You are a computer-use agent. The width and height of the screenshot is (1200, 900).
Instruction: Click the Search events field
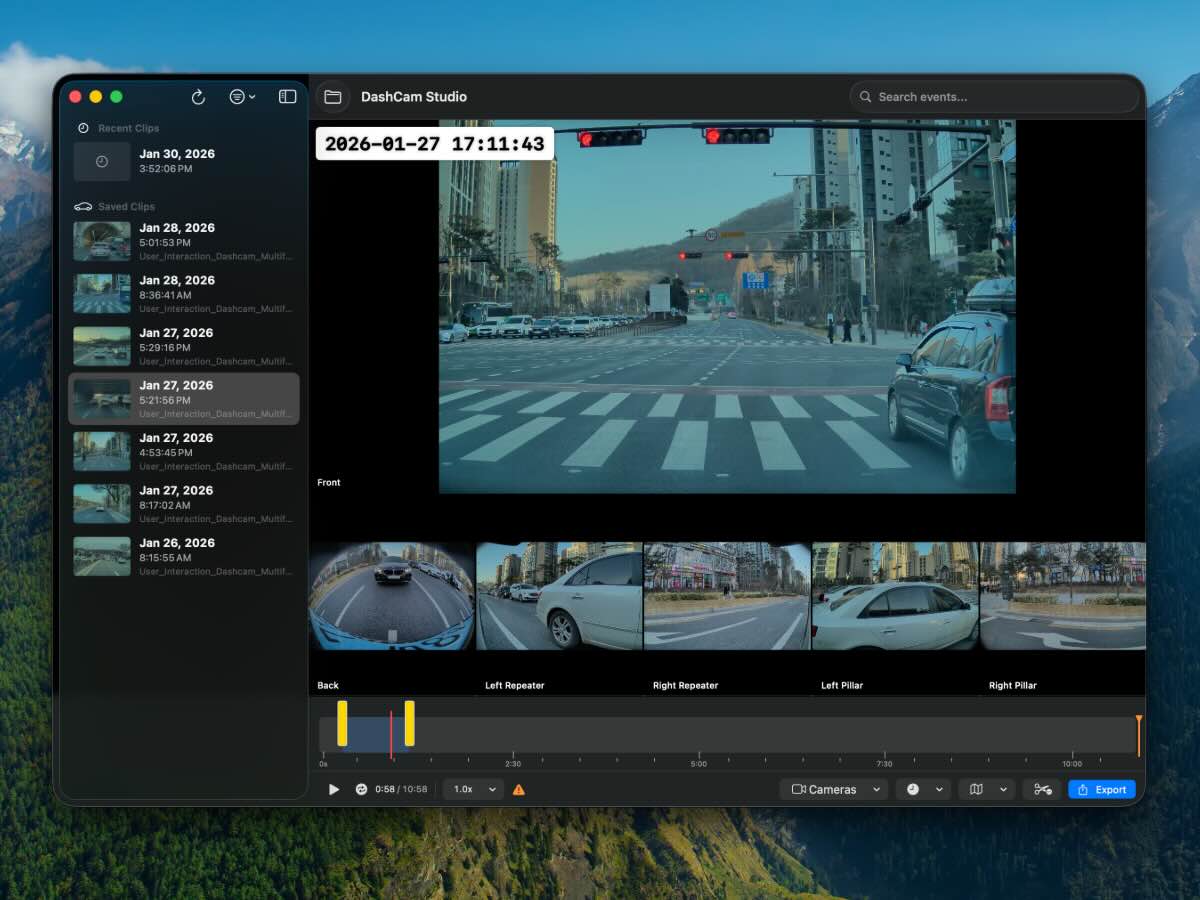pyautogui.click(x=994, y=96)
